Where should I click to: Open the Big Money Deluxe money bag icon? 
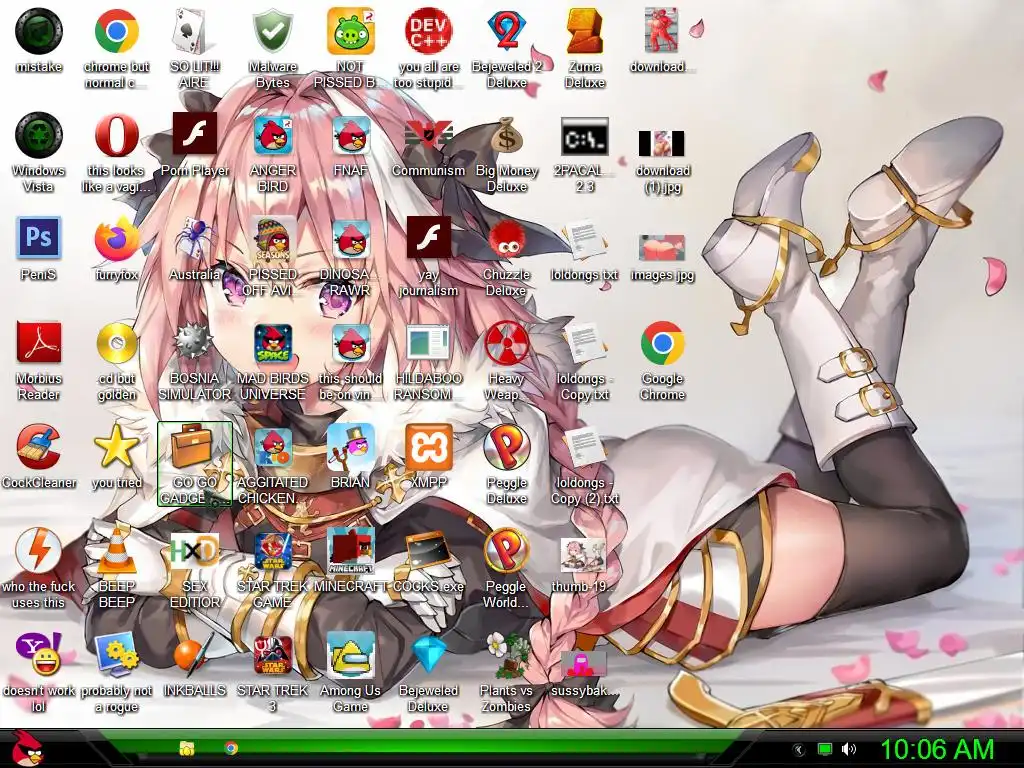[x=507, y=135]
